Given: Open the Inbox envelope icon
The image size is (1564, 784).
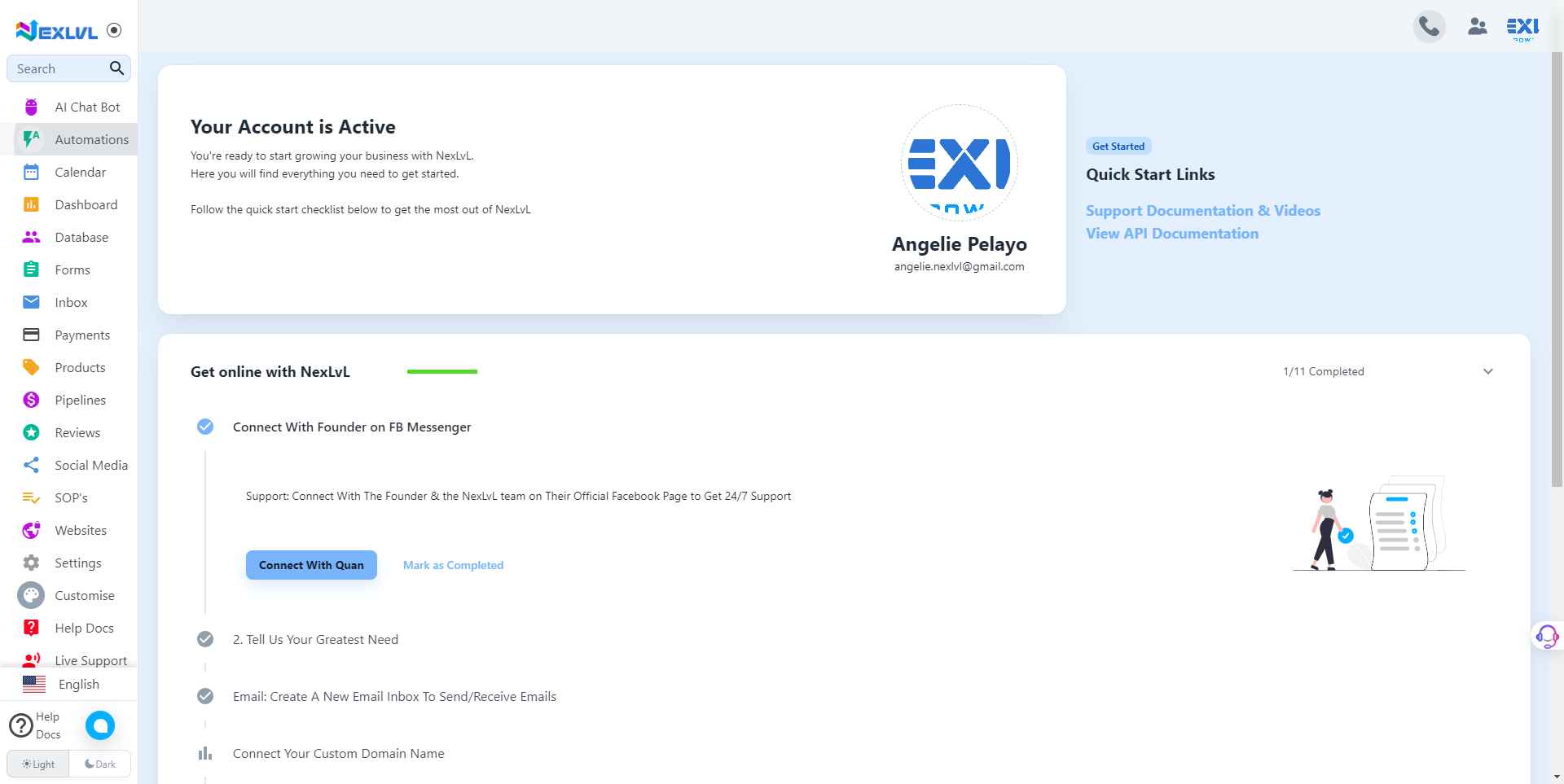Looking at the screenshot, I should (31, 302).
